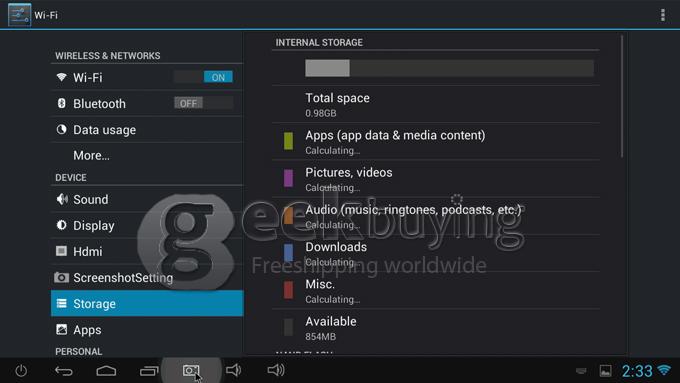
Task: Open the Wi-Fi settings entry
Action: [147, 77]
